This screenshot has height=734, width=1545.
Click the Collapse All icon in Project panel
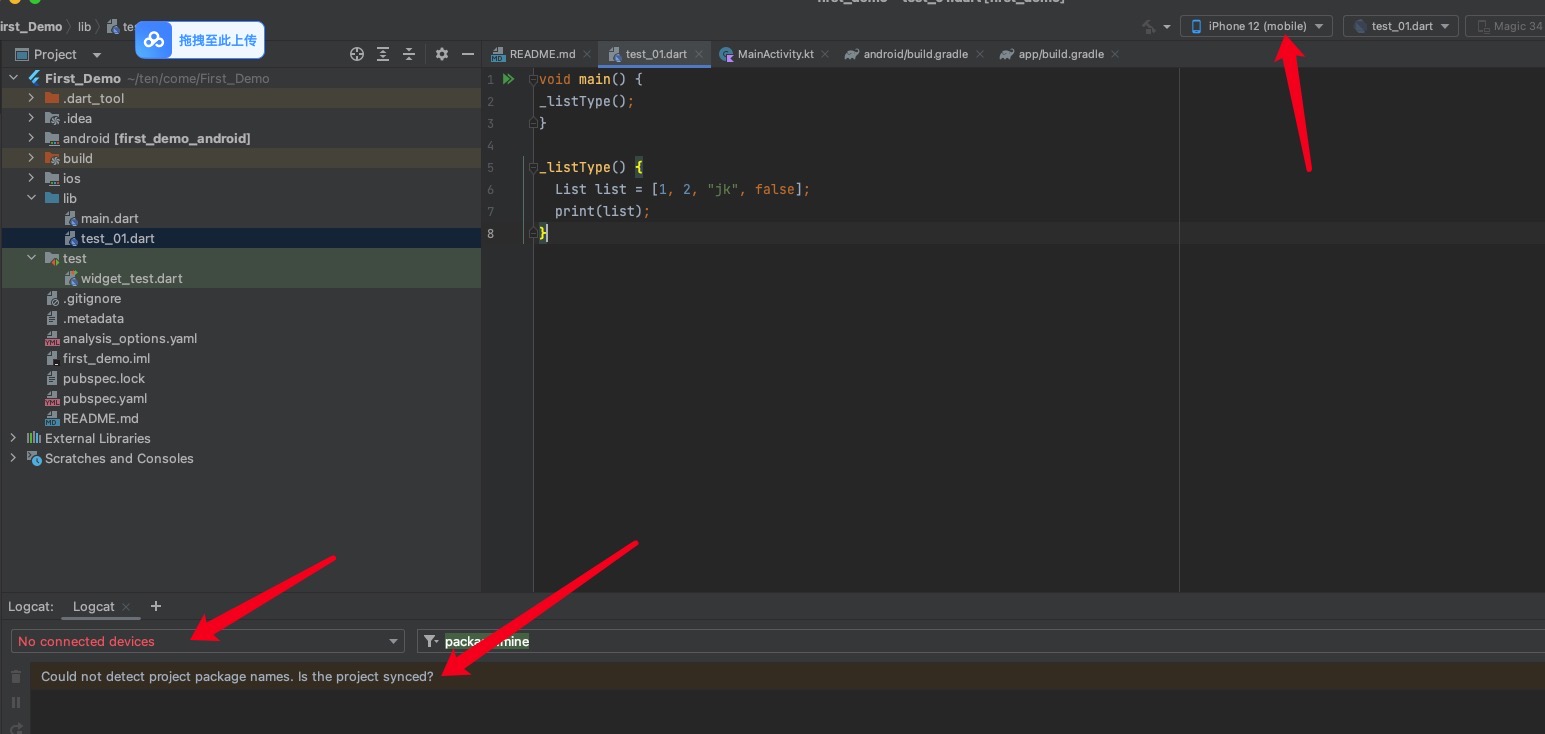coord(409,54)
